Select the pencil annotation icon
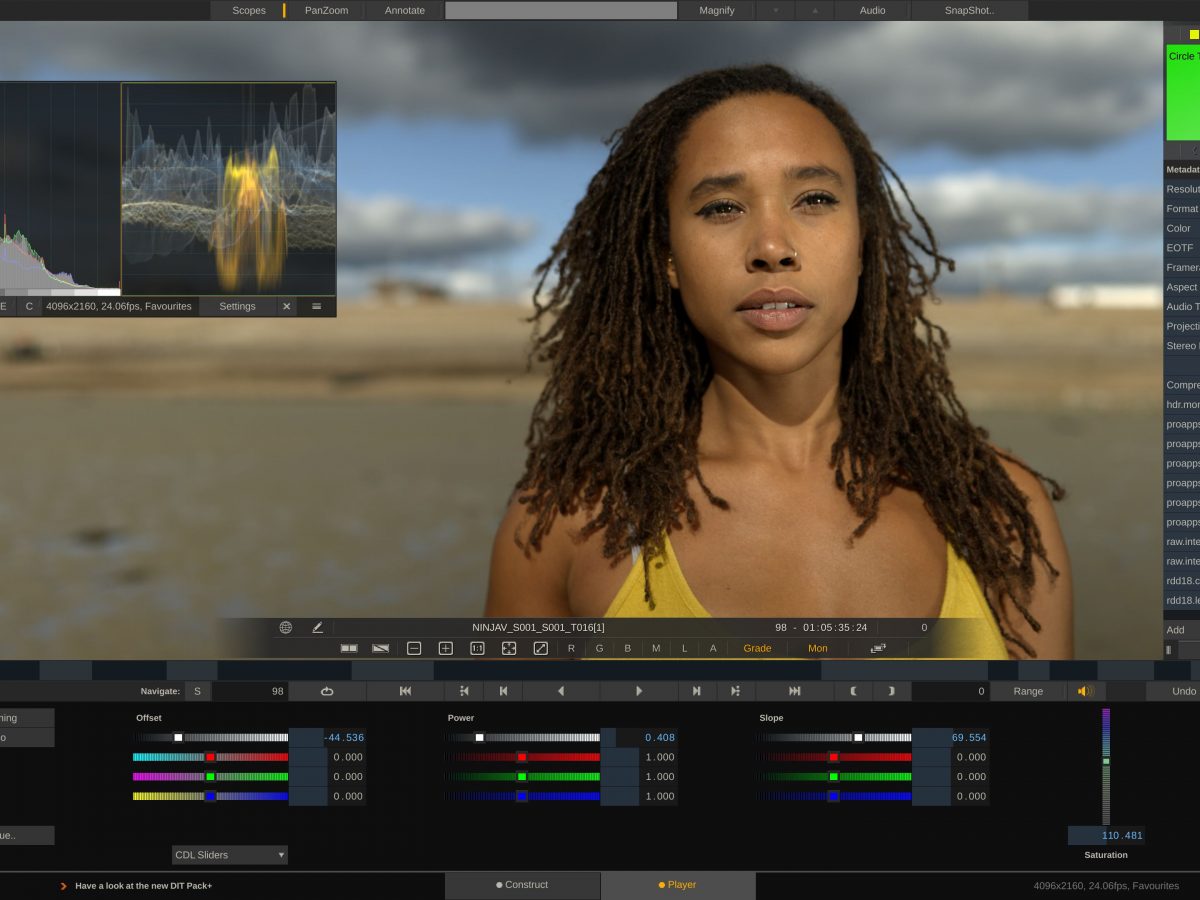 point(317,628)
